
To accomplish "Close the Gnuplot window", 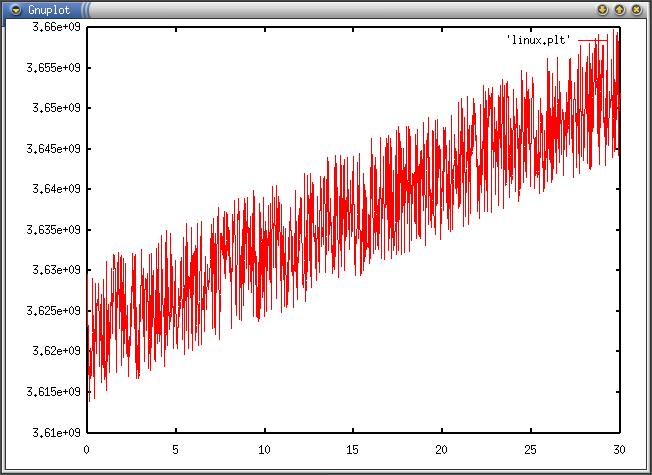I will tap(636, 10).
